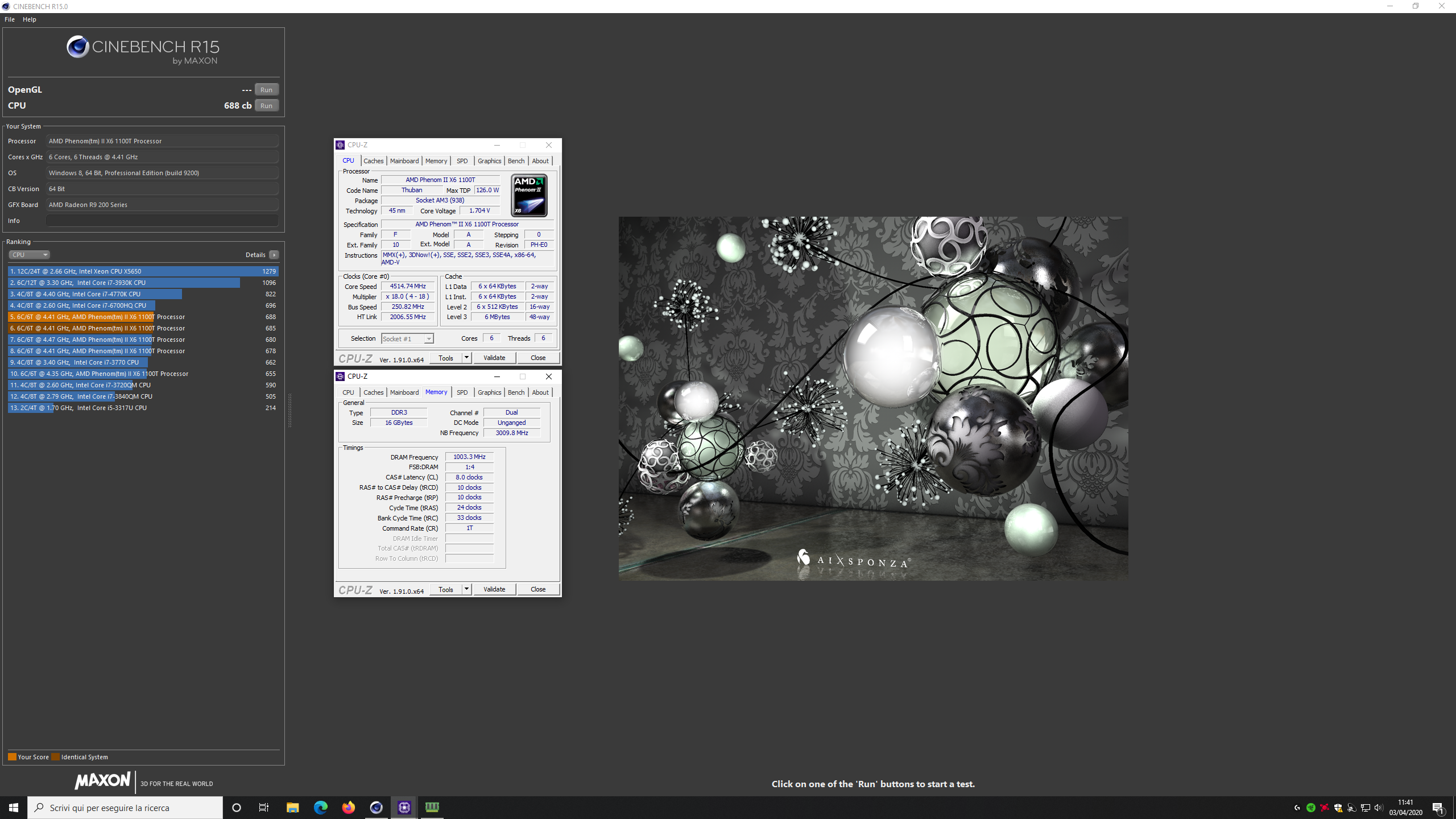Image resolution: width=1456 pixels, height=819 pixels.
Task: Select the ranking row scoring 688
Action: point(143,317)
